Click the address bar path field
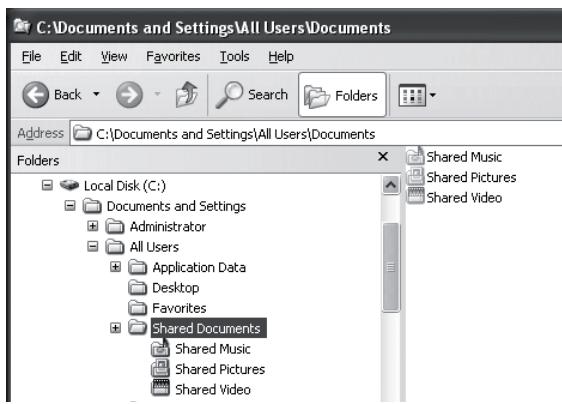Screen dimensions: 562x404 click(316, 134)
